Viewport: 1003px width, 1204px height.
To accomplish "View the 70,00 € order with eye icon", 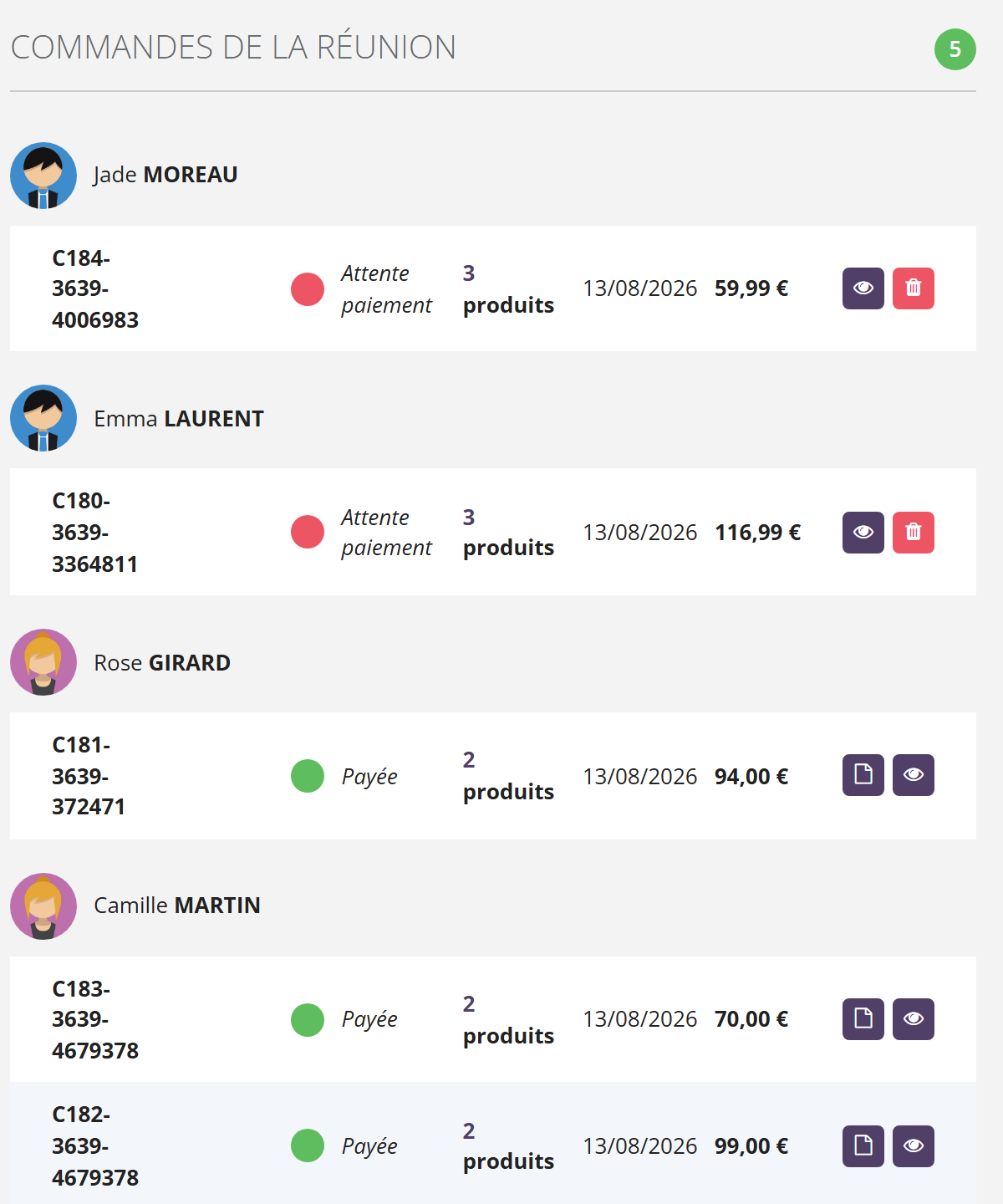I will point(914,1019).
